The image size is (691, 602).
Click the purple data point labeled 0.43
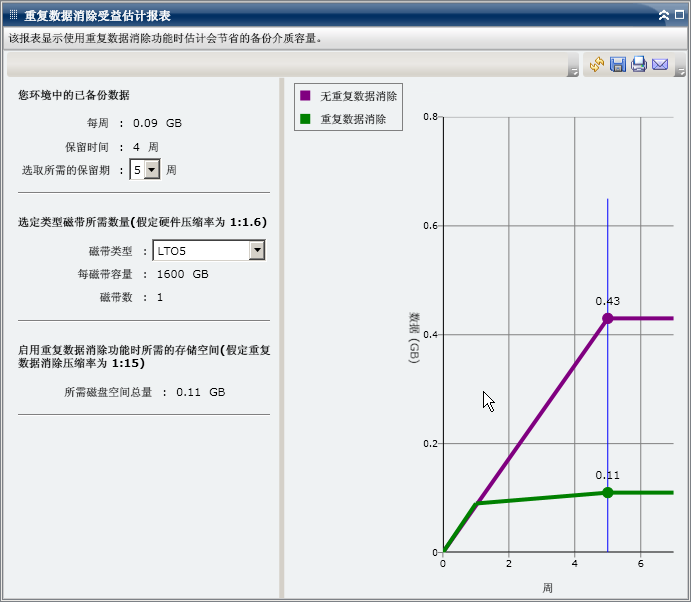(608, 318)
